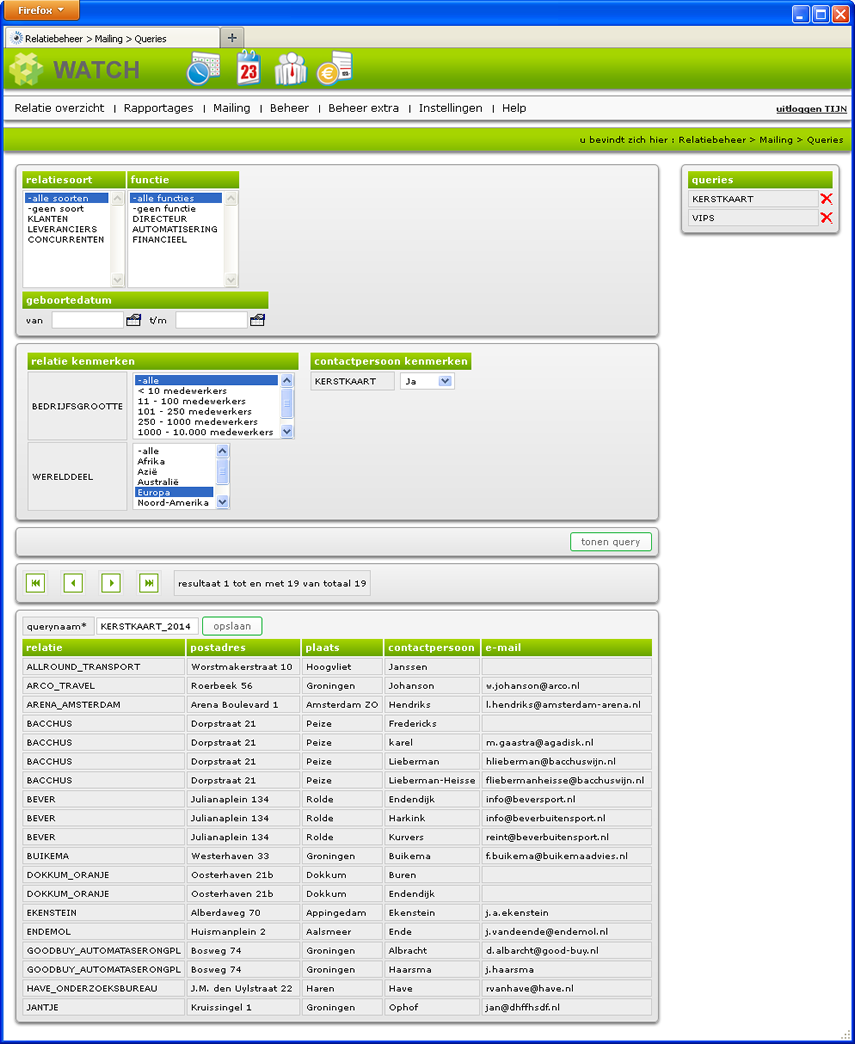Image resolution: width=855 pixels, height=1044 pixels.
Task: Go to first results page
Action: (35, 583)
